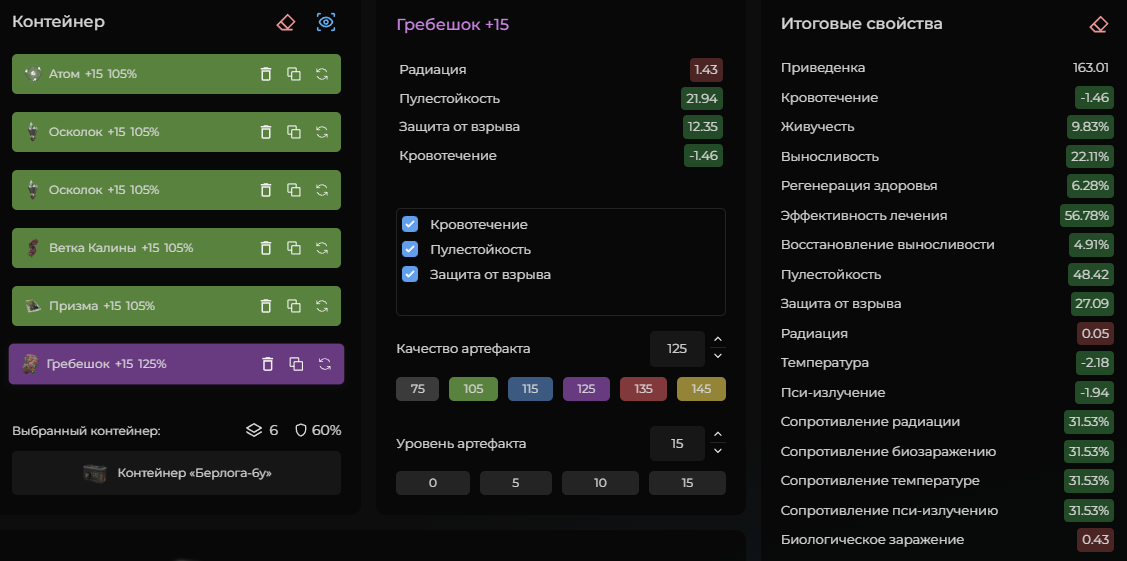Delete the Атом artifact with trash icon
This screenshot has height=561, width=1127.
(266, 74)
